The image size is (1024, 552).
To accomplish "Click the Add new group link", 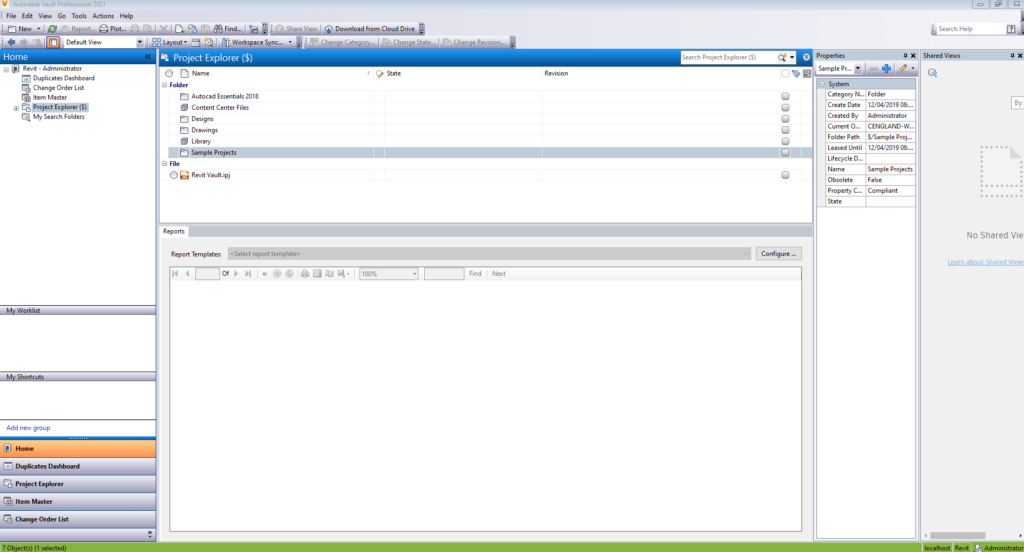I will click(28, 428).
